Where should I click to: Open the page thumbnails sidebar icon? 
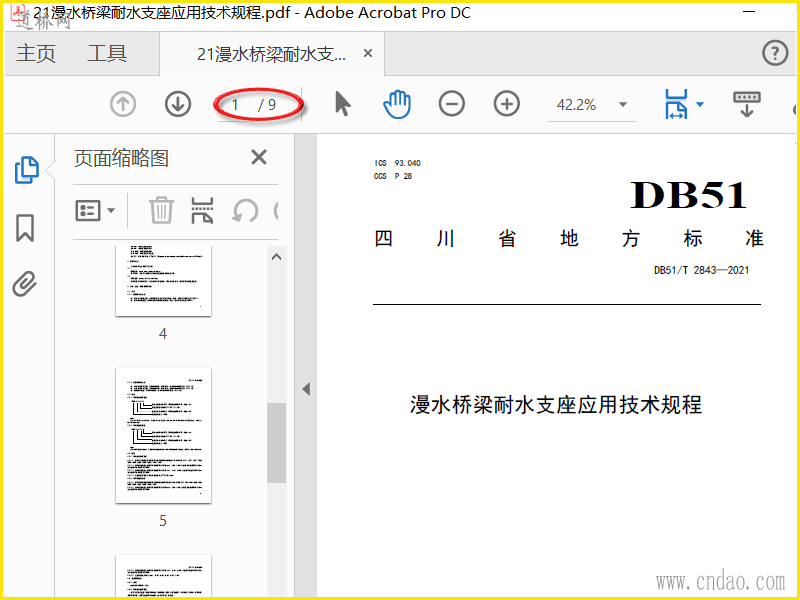point(26,170)
